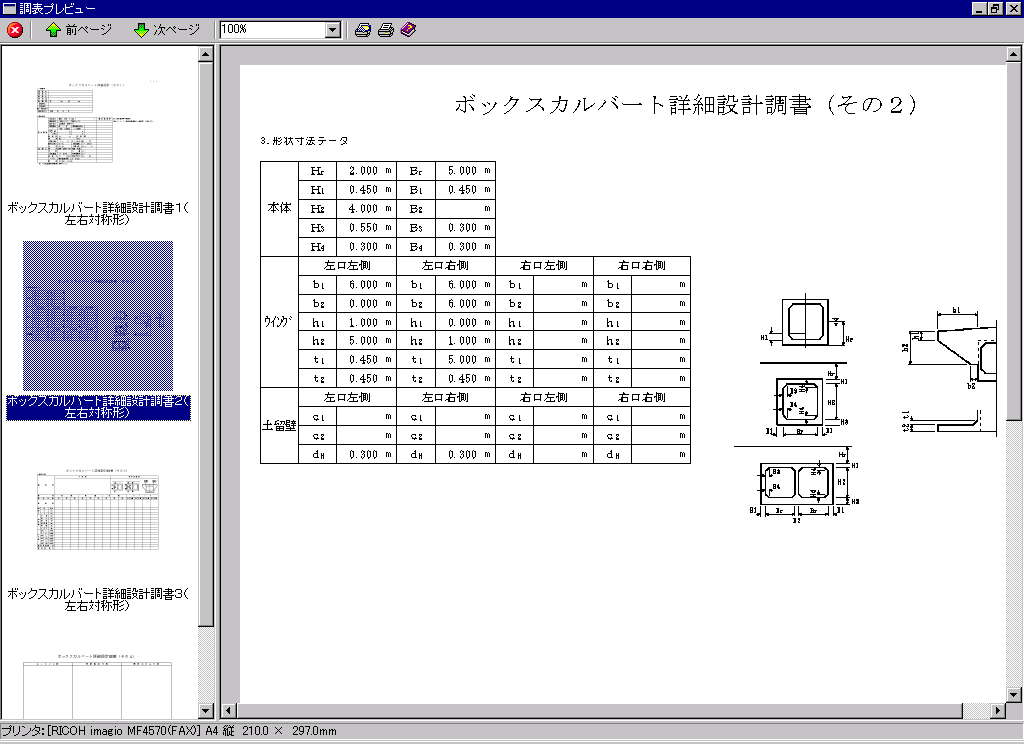Select thumbnail of 詳細設計調書1
This screenshot has width=1024, height=744.
[x=97, y=123]
